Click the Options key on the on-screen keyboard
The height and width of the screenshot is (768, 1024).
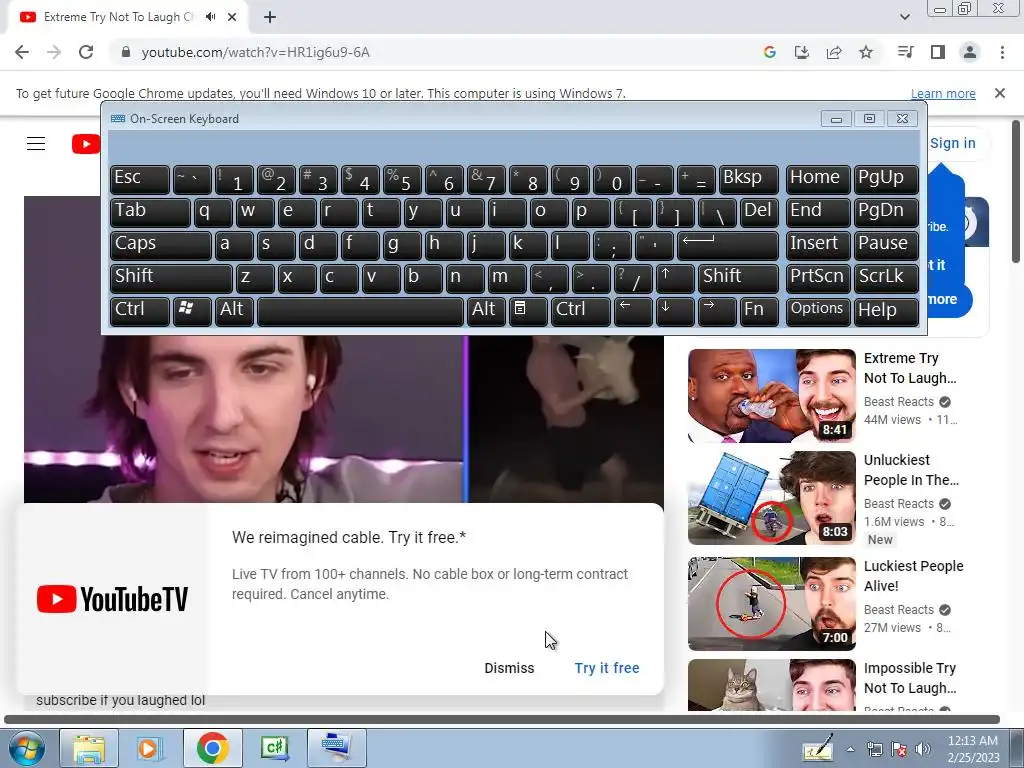click(x=818, y=311)
